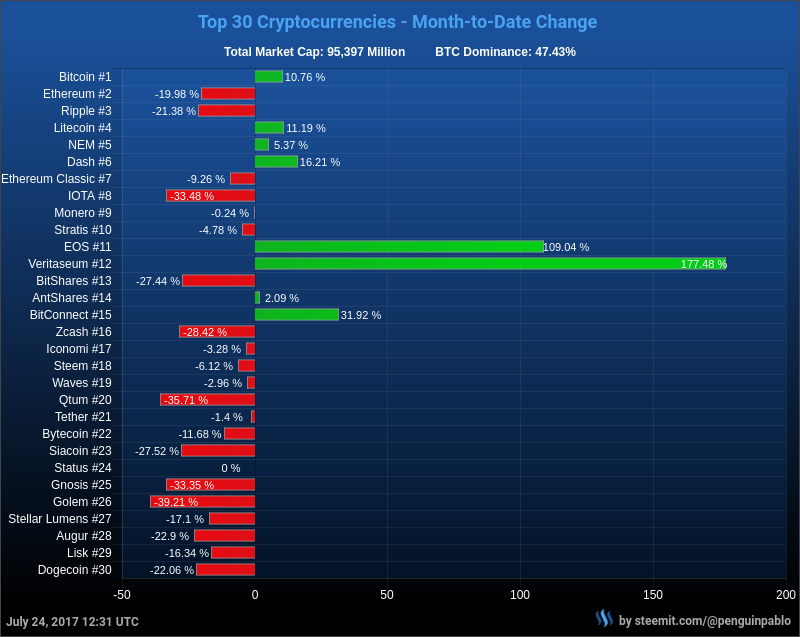This screenshot has height=637, width=800.
Task: Click the 31.92 % BitConnect value
Action: point(361,315)
